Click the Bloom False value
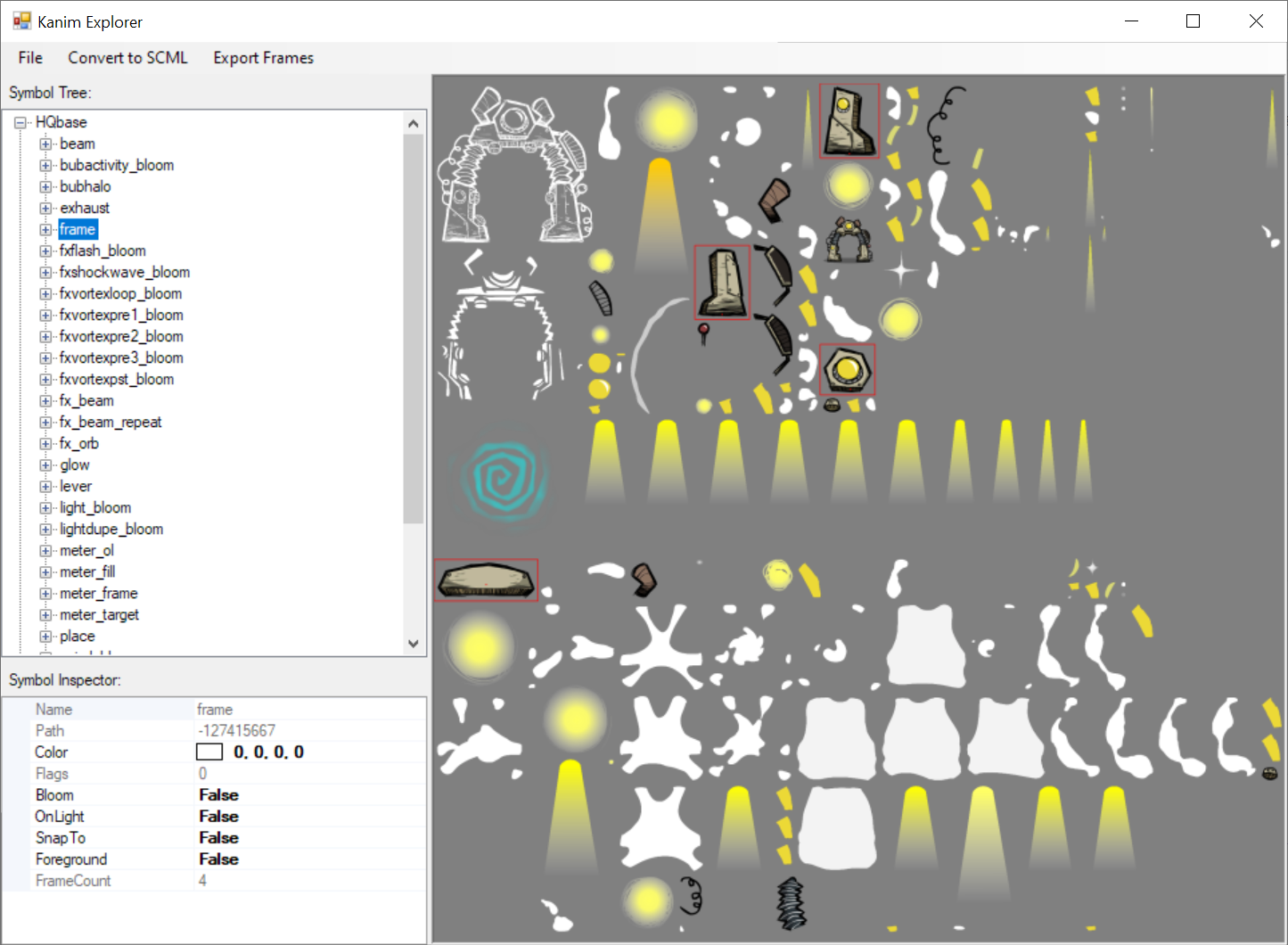Screen dimensions: 1288x945 tap(219, 795)
